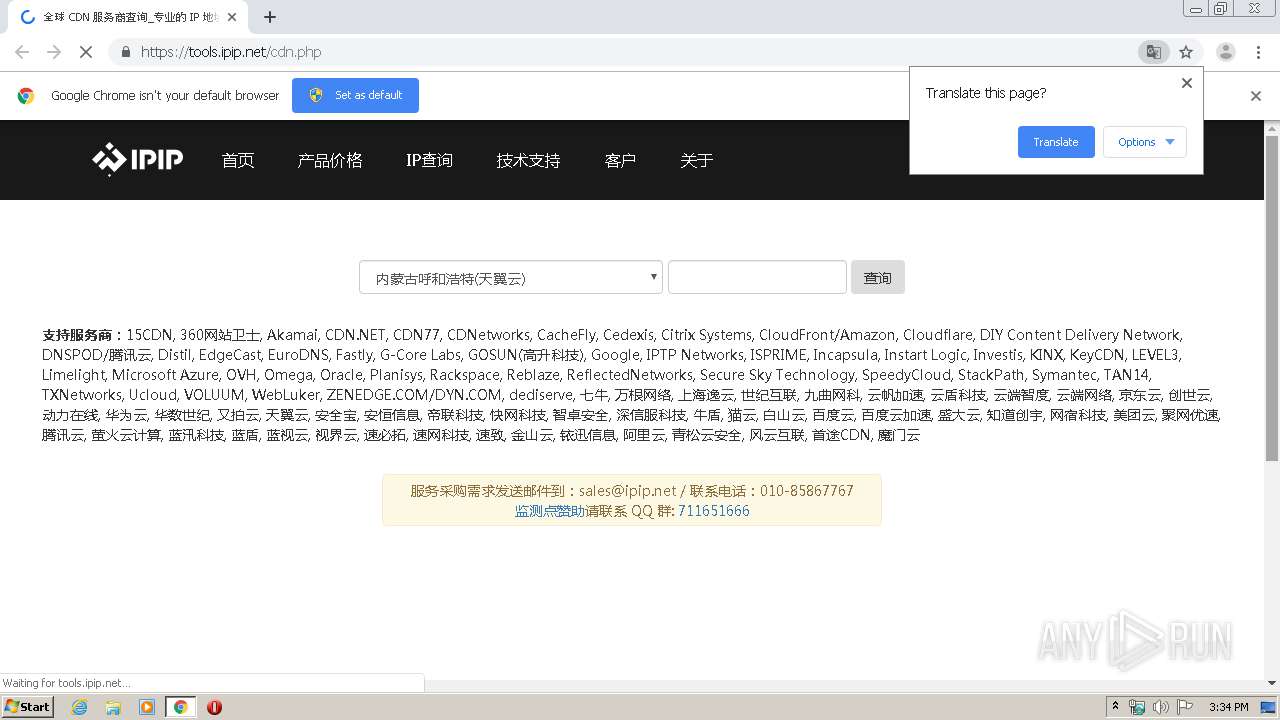
Task: Open a new browser tab
Action: [x=270, y=17]
